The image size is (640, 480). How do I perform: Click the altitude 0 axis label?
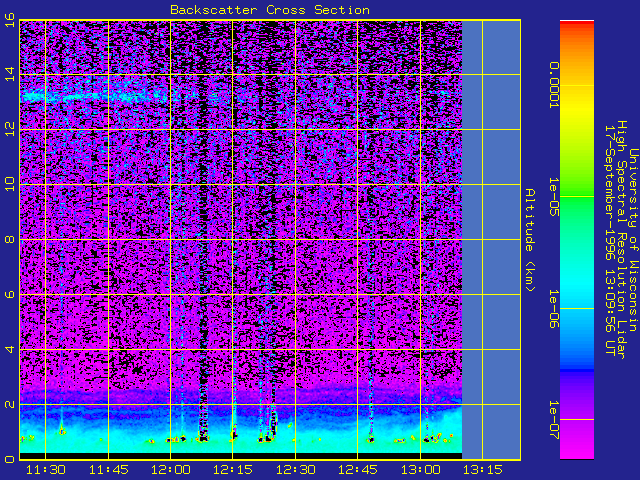coord(10,459)
